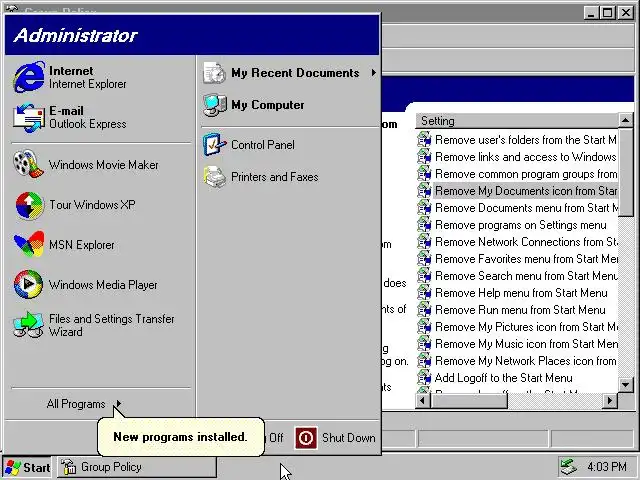Select Remove Documents menu from Start Menu
This screenshot has width=640, height=480.
[527, 208]
